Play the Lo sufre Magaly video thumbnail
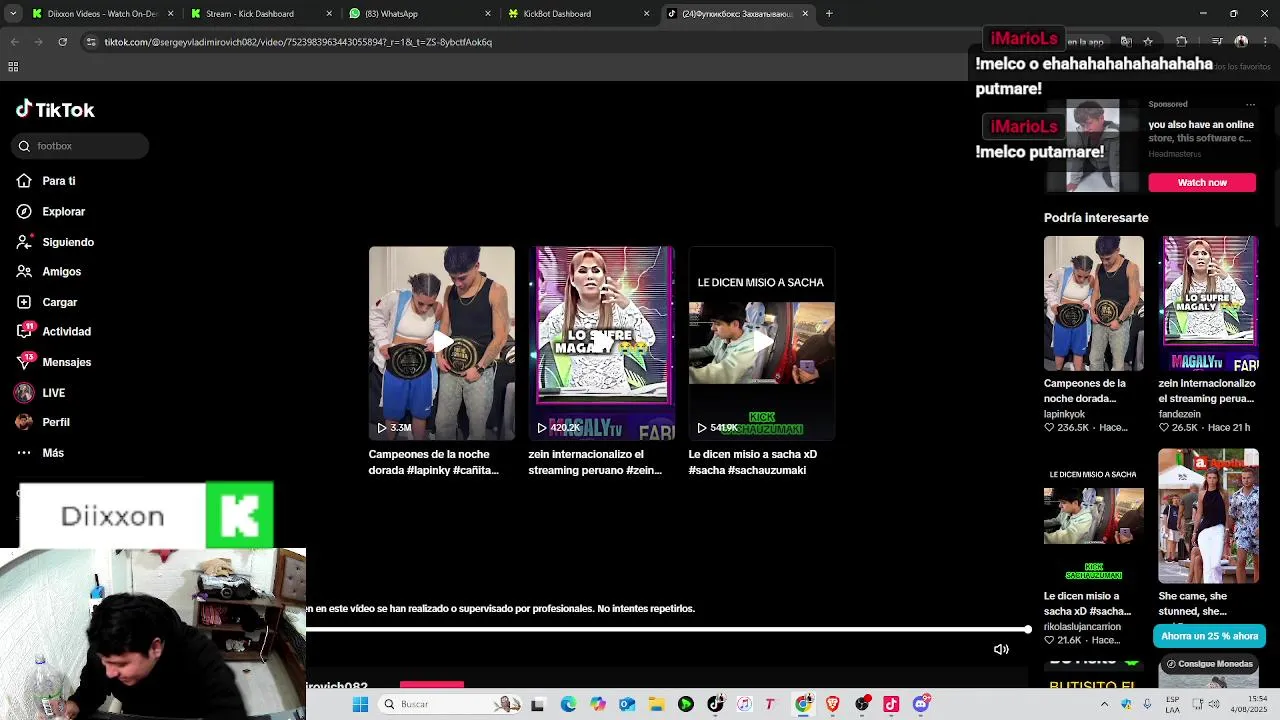This screenshot has height=720, width=1280. click(x=602, y=343)
